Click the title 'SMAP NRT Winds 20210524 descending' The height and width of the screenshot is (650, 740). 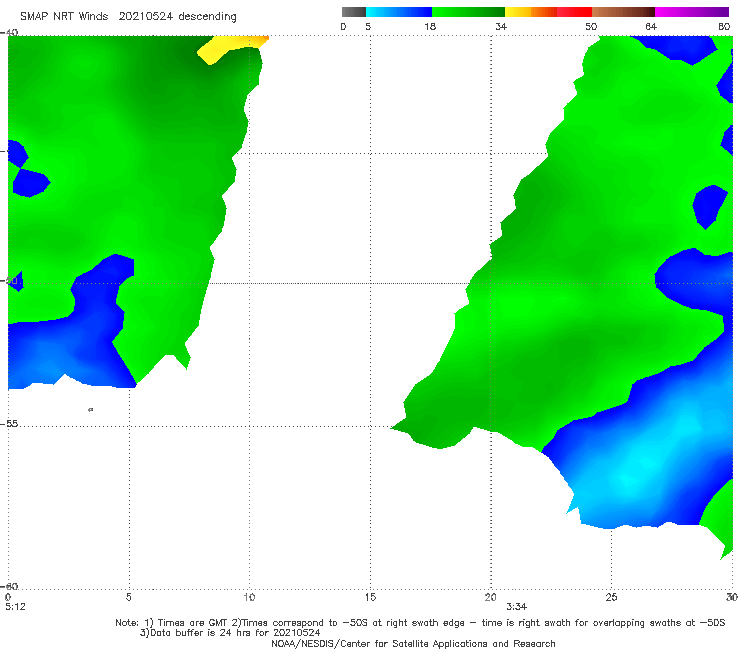pyautogui.click(x=128, y=17)
